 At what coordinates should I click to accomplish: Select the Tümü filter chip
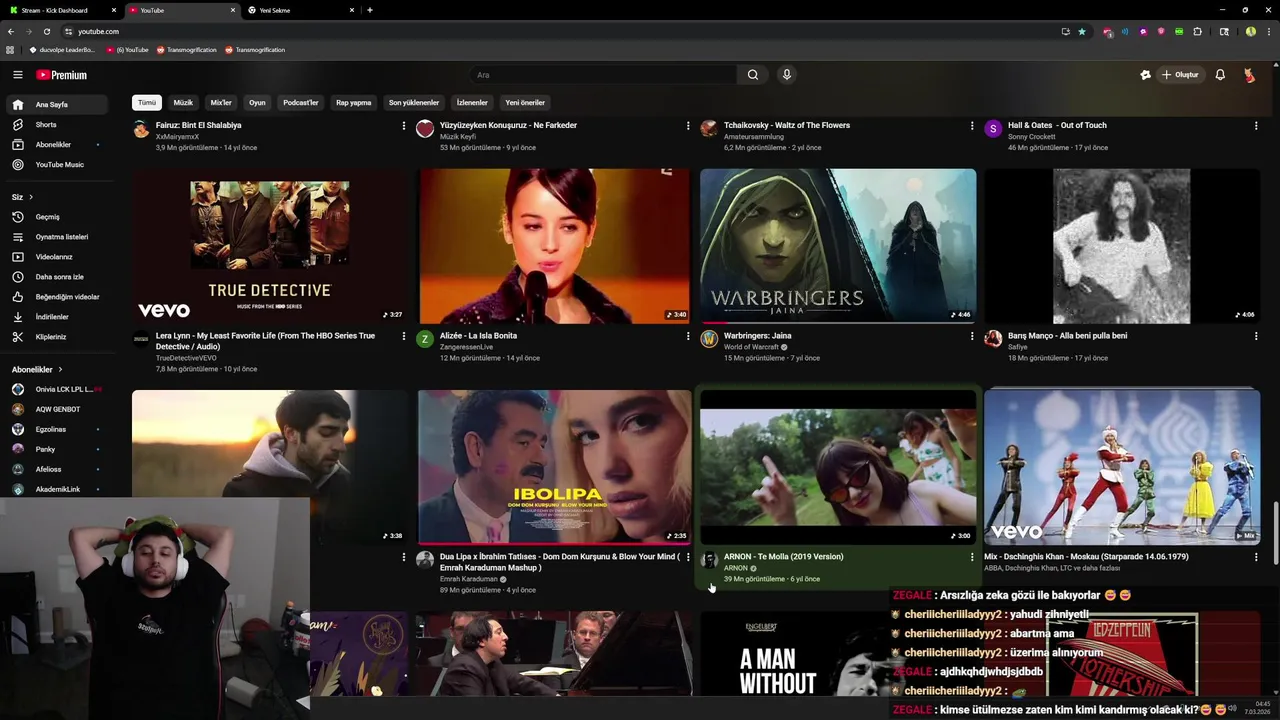(147, 103)
